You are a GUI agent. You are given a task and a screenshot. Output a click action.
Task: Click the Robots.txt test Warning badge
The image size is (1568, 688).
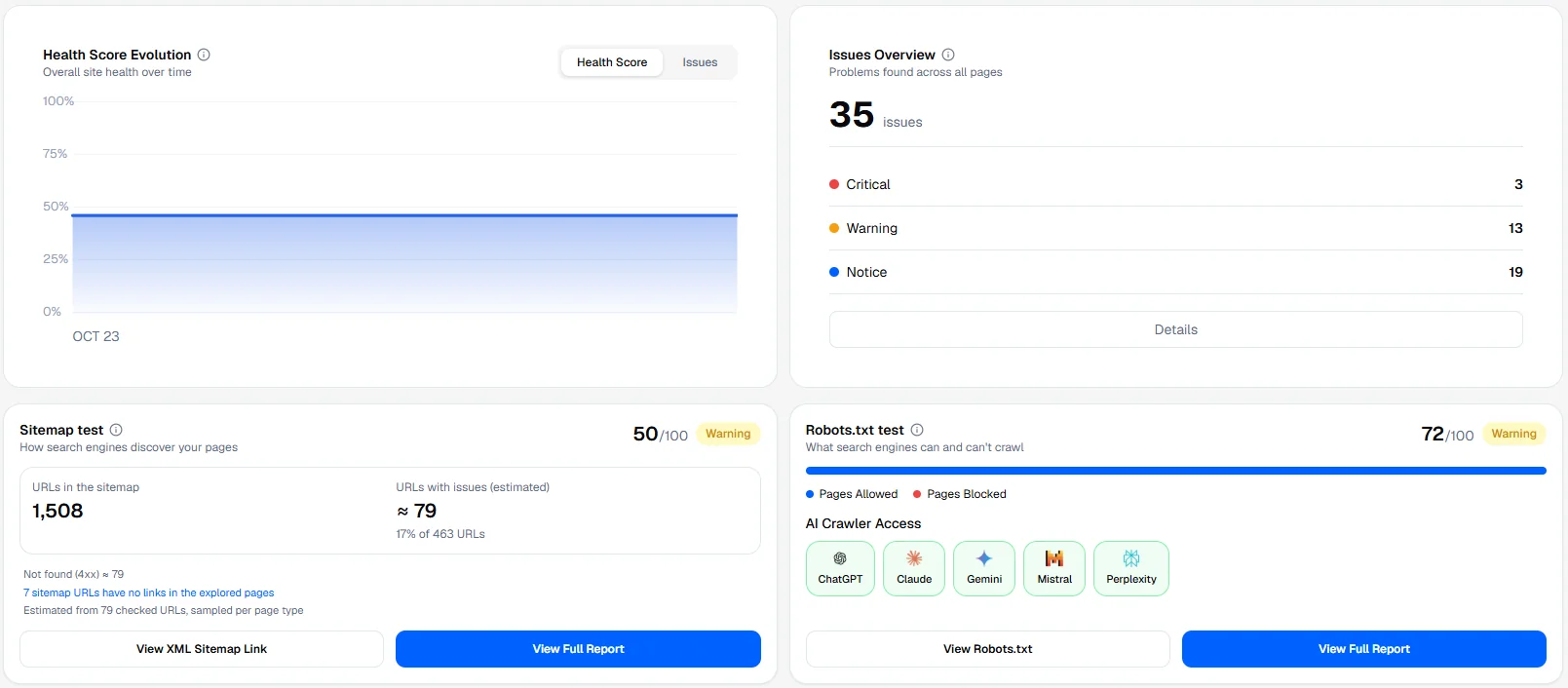(1513, 434)
